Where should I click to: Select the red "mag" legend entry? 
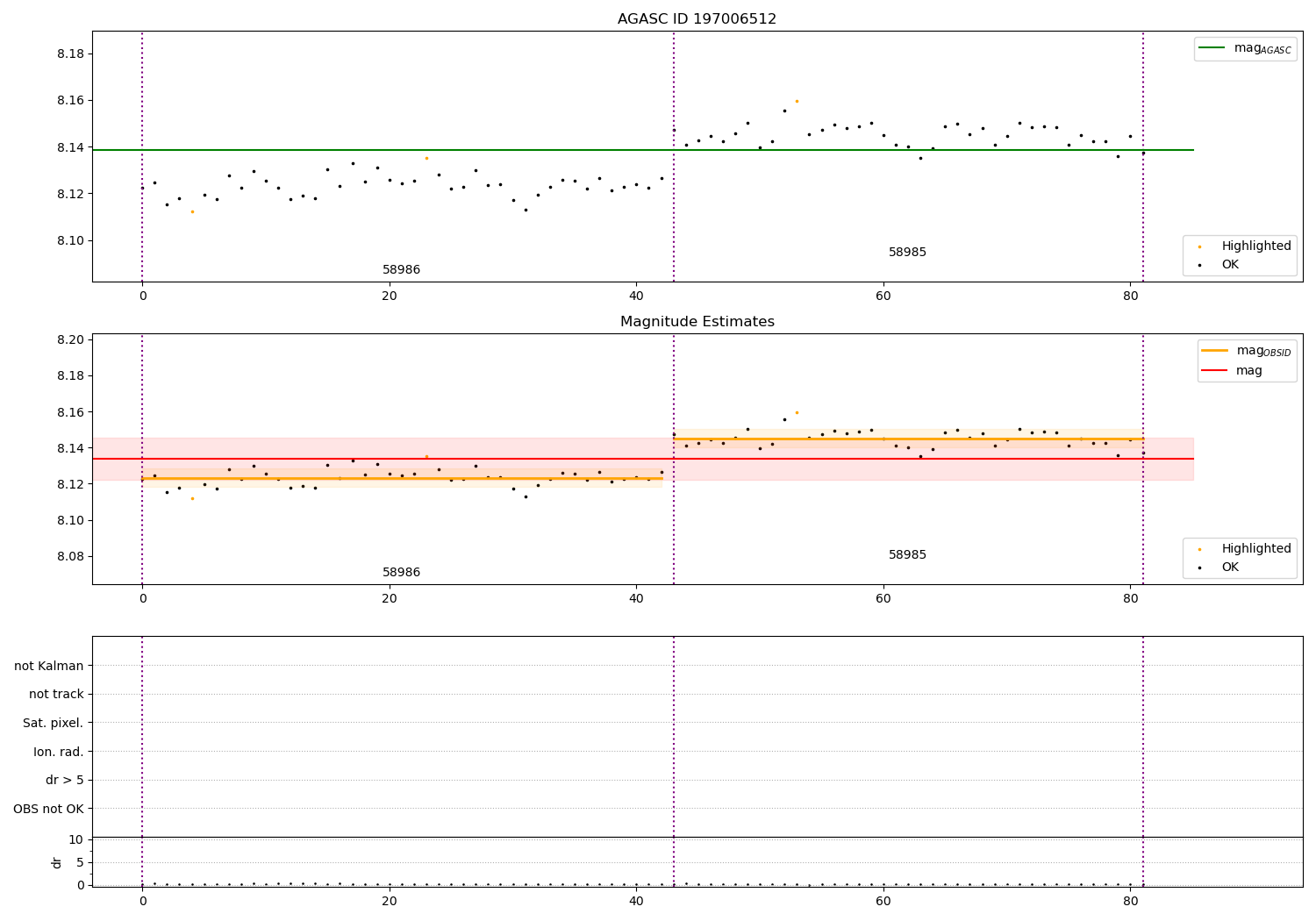point(1233,371)
